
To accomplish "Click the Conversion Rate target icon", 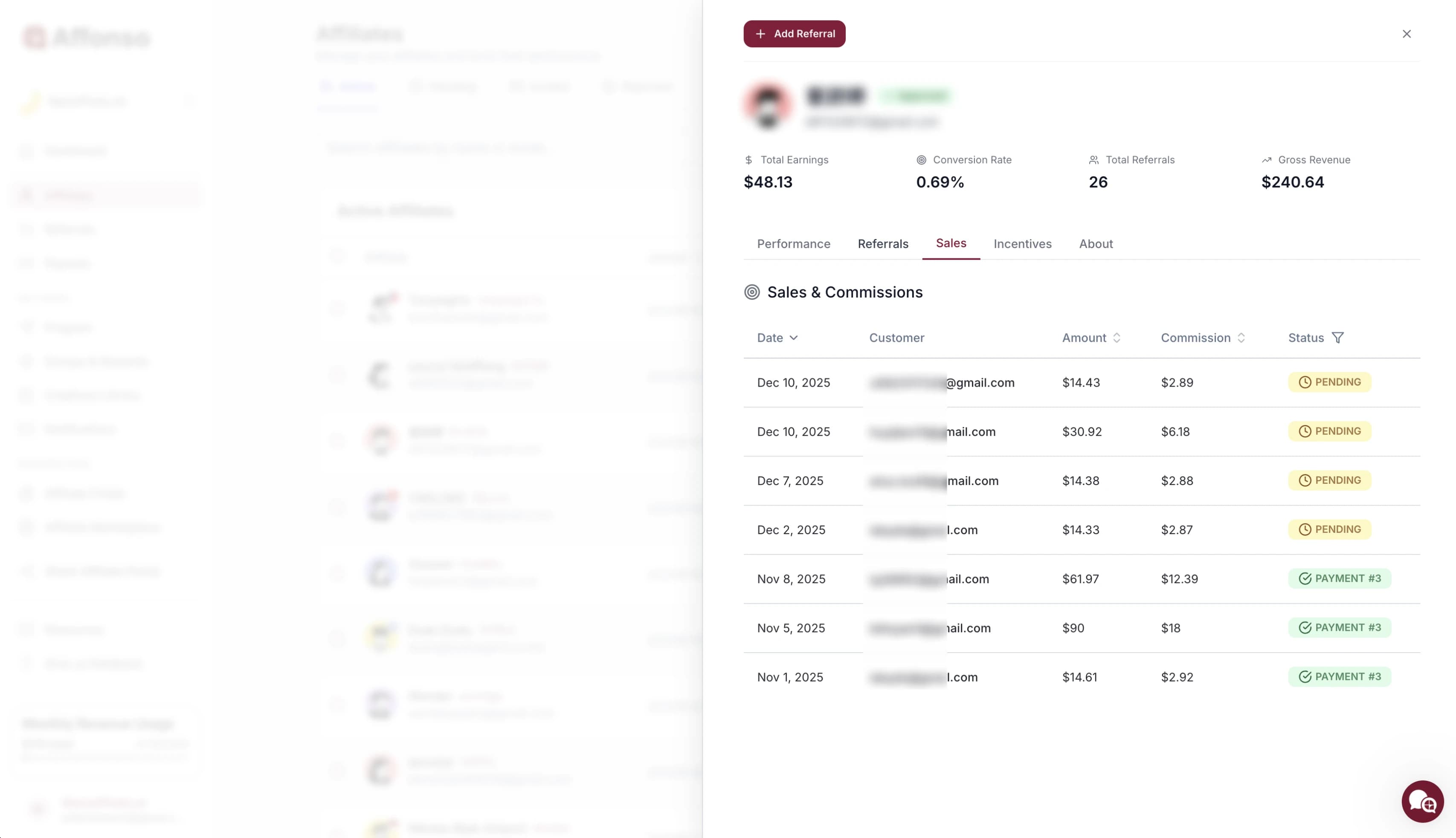I will click(922, 159).
